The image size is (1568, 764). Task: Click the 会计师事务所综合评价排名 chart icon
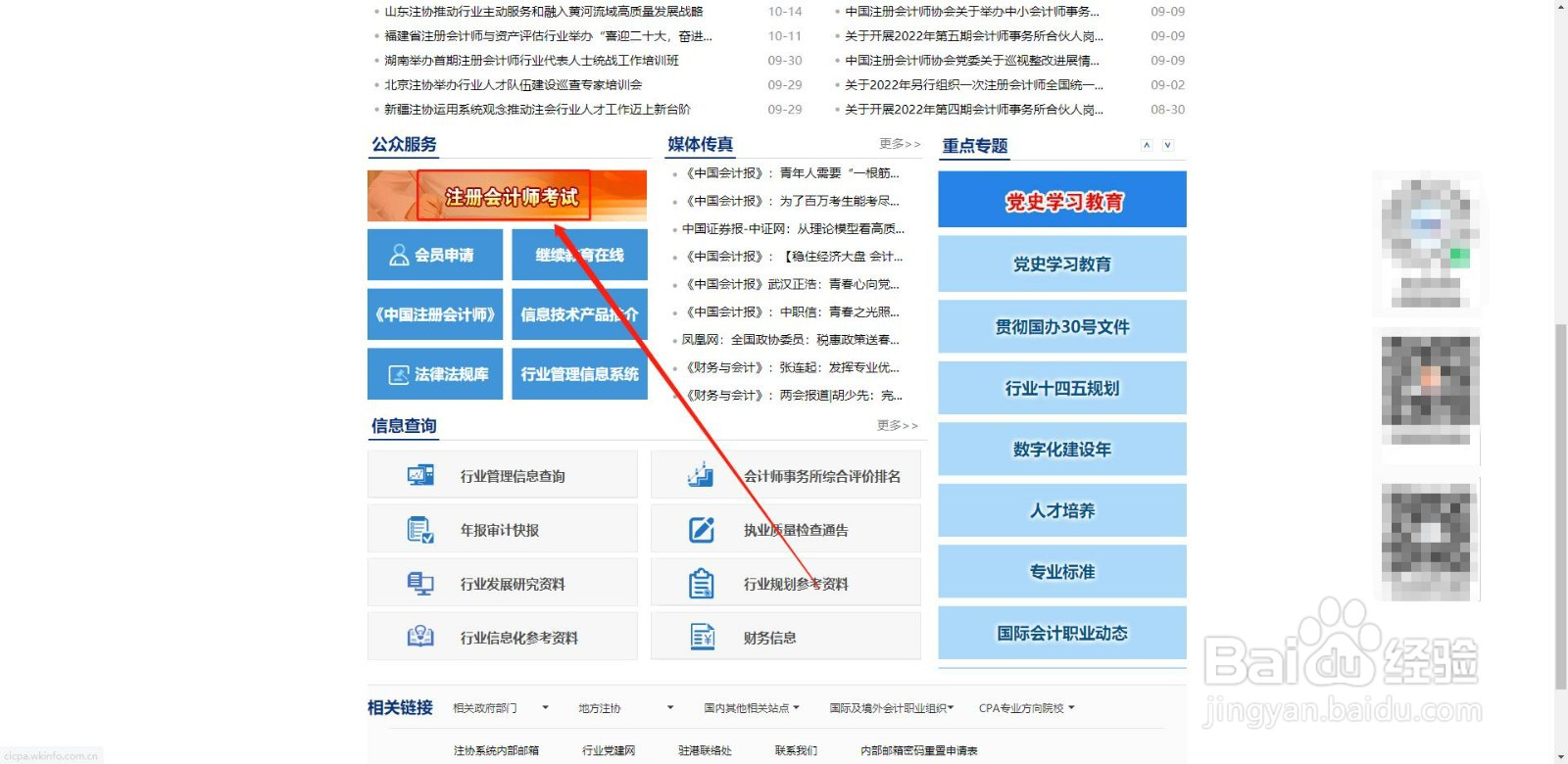(701, 475)
